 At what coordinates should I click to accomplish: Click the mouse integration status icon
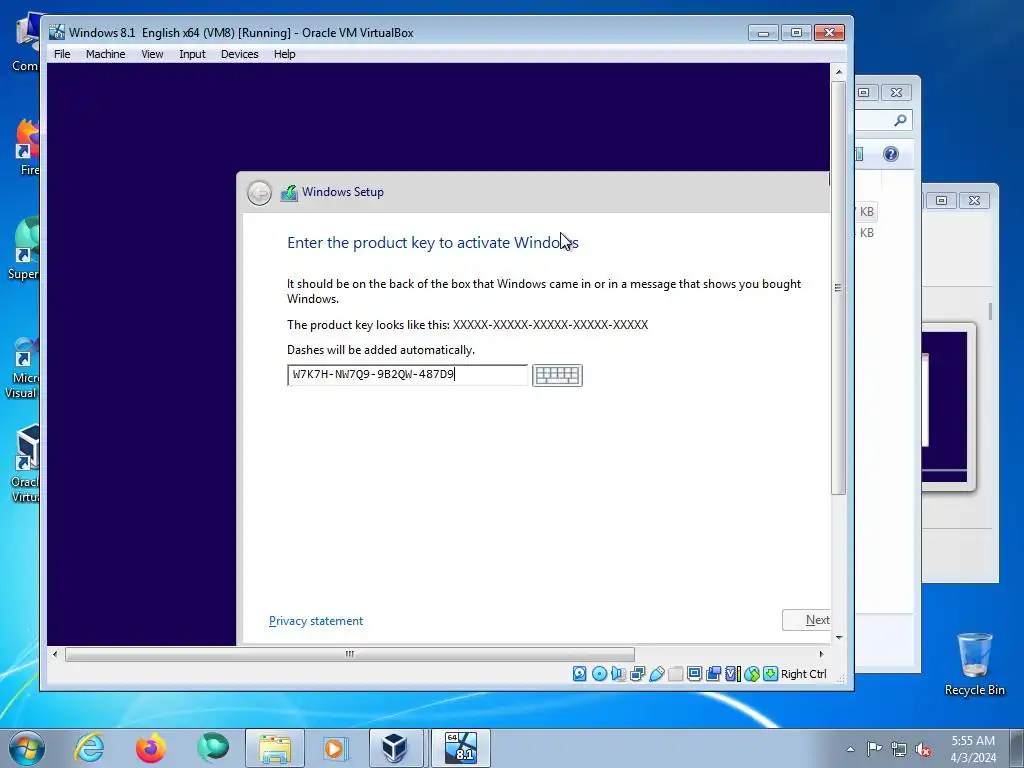(752, 673)
